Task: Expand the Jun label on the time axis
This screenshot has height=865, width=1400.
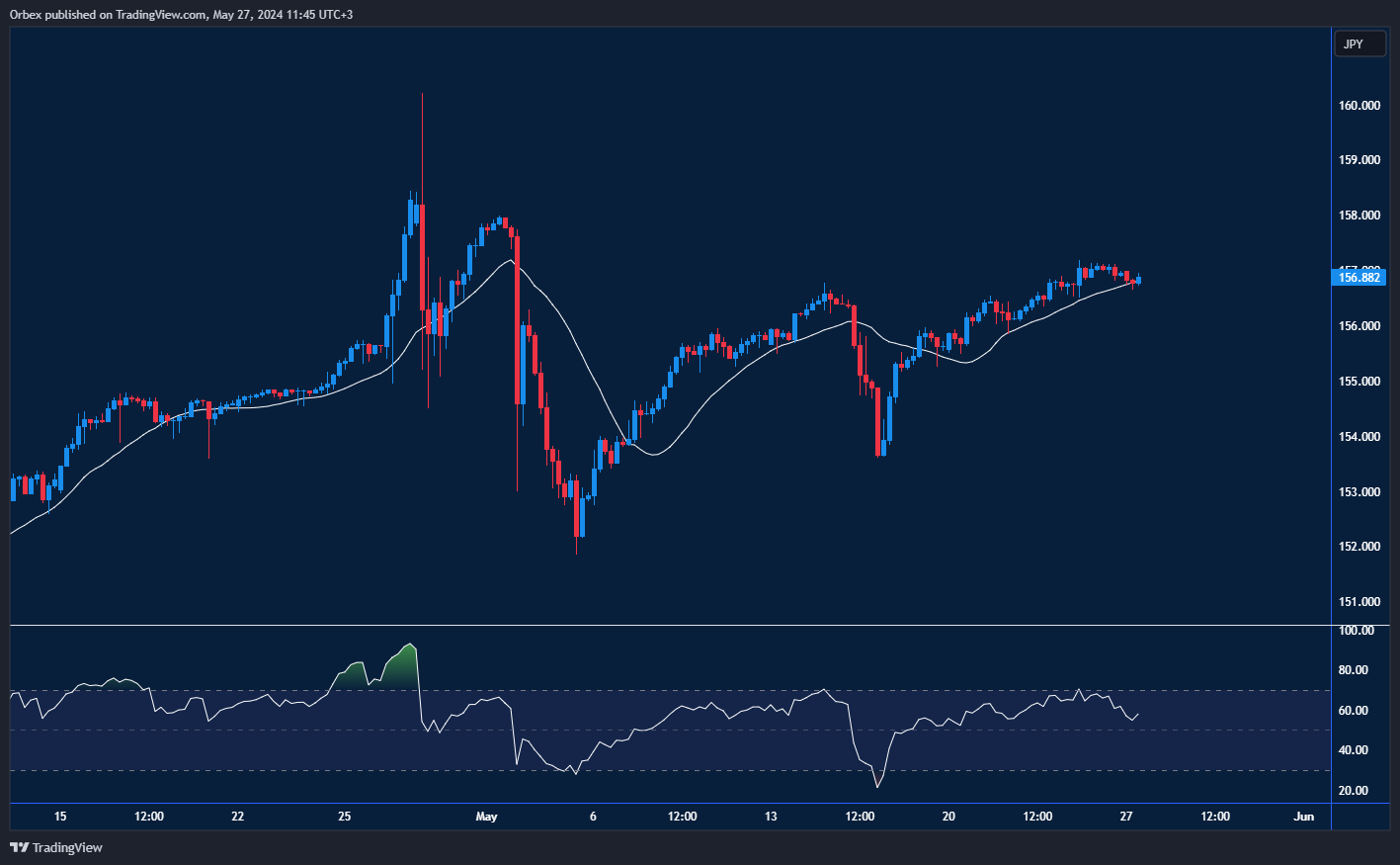Action: [x=1303, y=817]
